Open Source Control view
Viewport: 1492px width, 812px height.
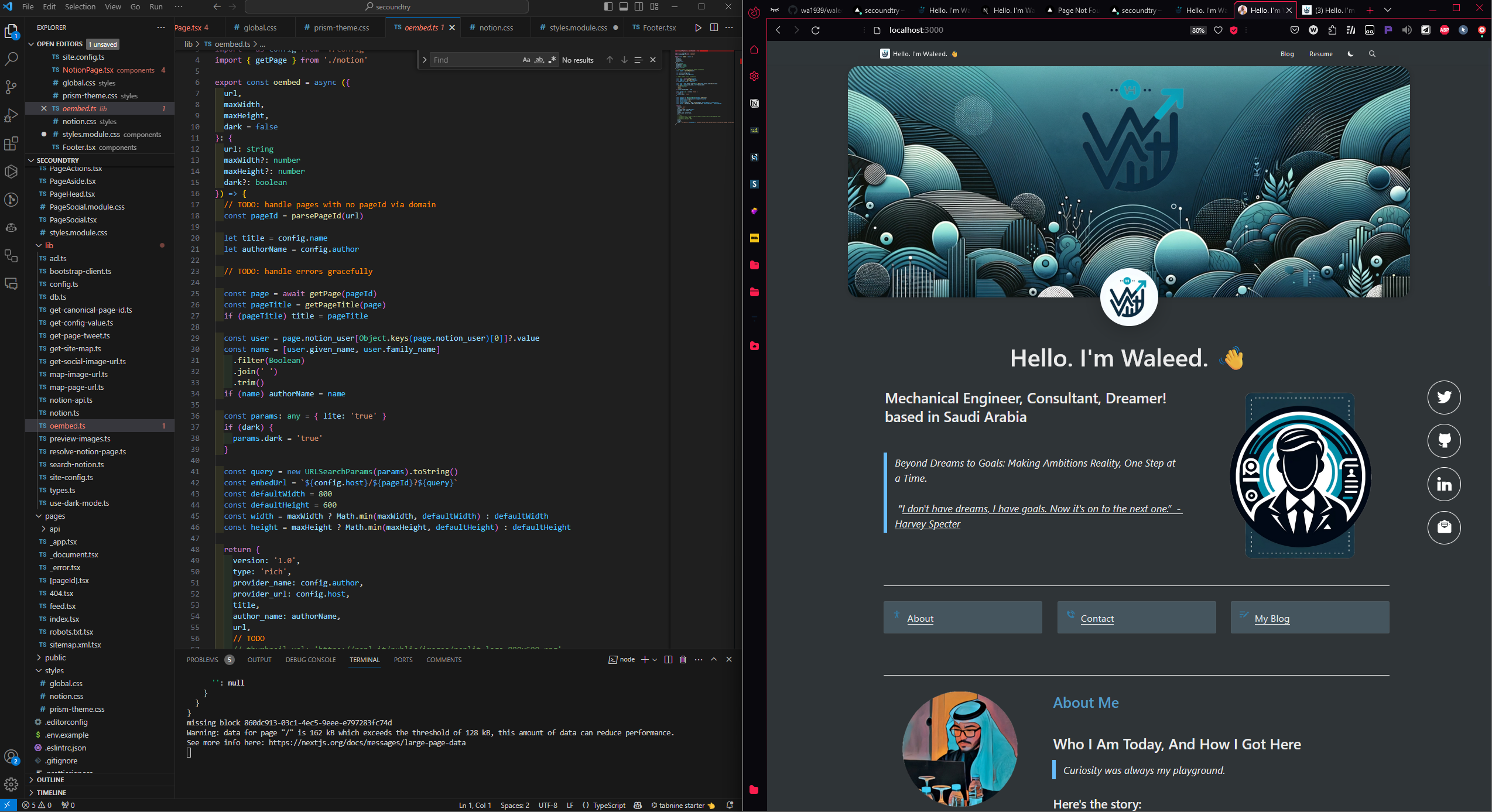(x=11, y=87)
